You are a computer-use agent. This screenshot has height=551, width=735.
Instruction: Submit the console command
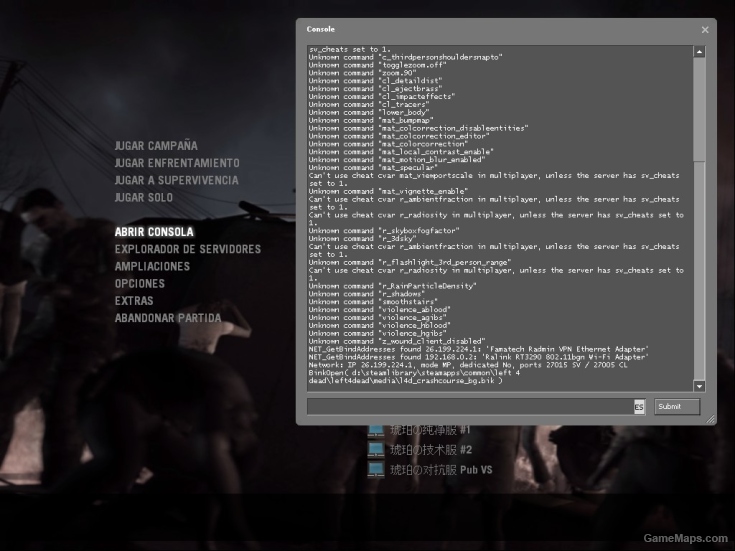click(x=677, y=407)
